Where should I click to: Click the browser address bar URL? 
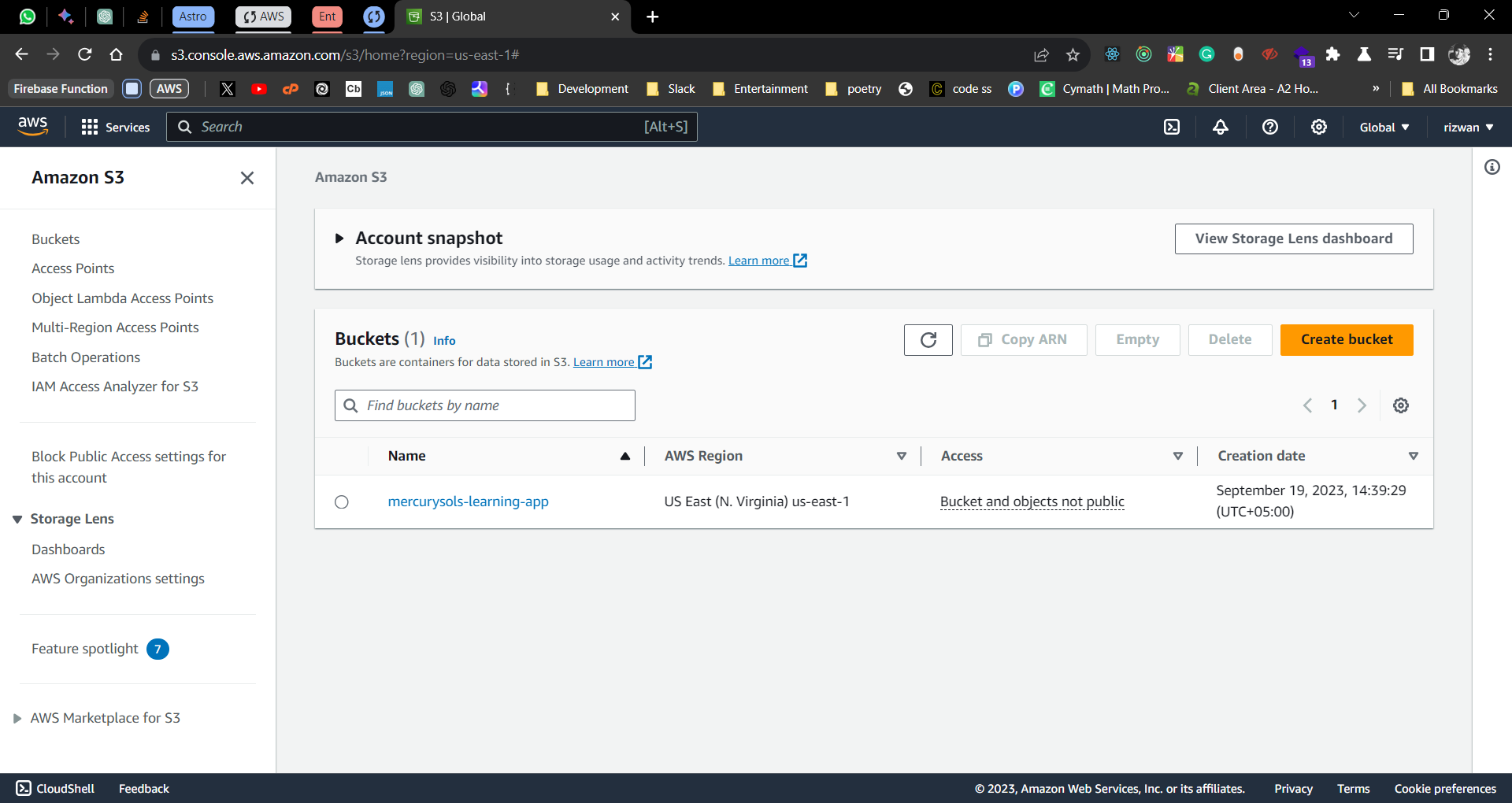[345, 55]
